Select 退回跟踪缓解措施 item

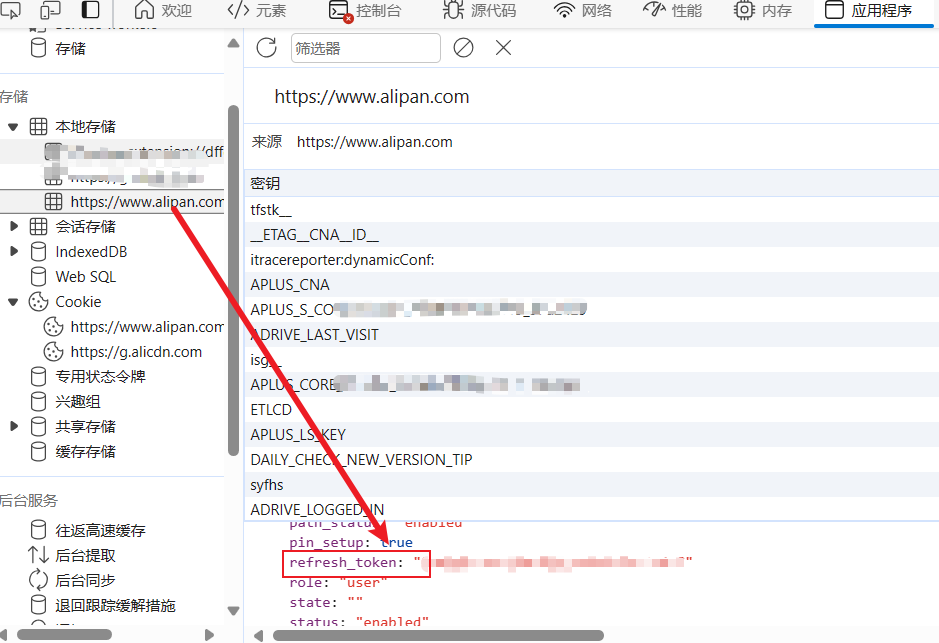115,605
